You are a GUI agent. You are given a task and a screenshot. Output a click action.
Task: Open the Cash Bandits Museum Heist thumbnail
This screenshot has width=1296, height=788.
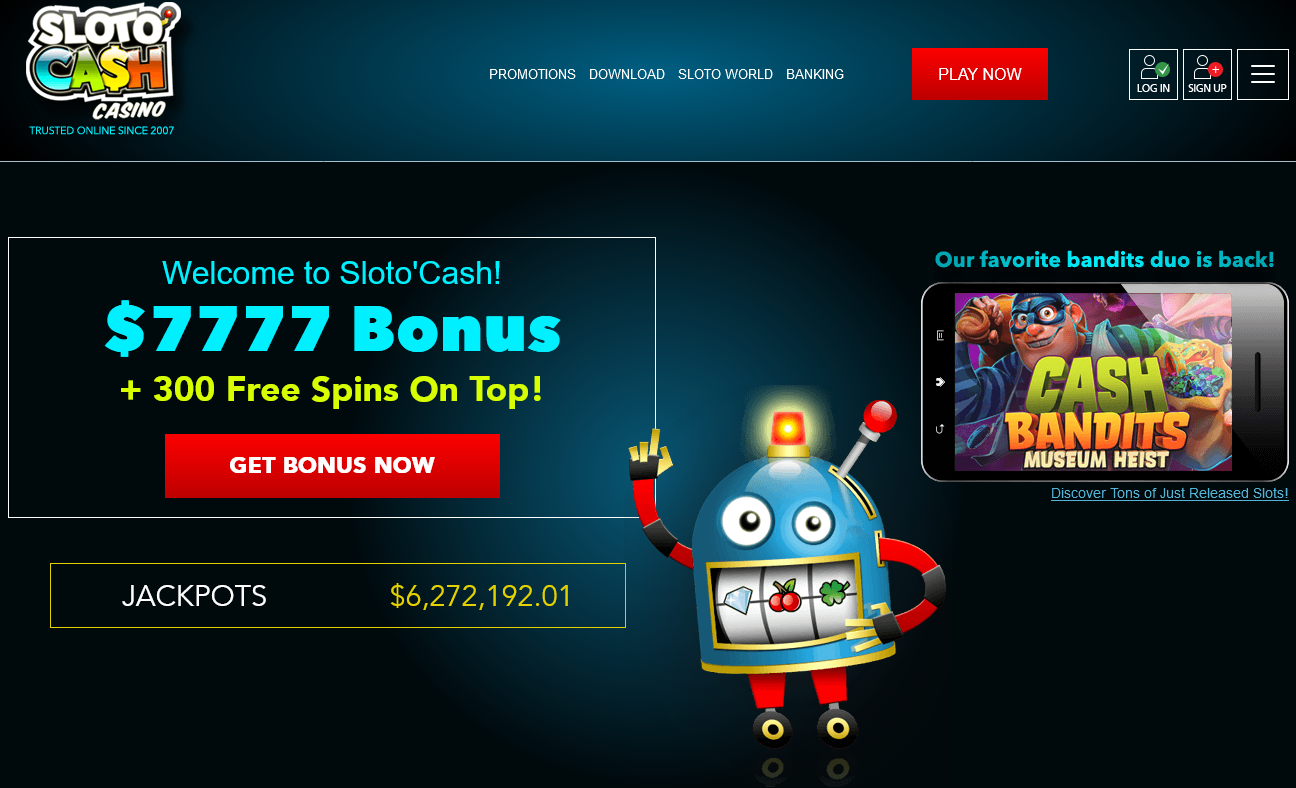click(x=1093, y=381)
